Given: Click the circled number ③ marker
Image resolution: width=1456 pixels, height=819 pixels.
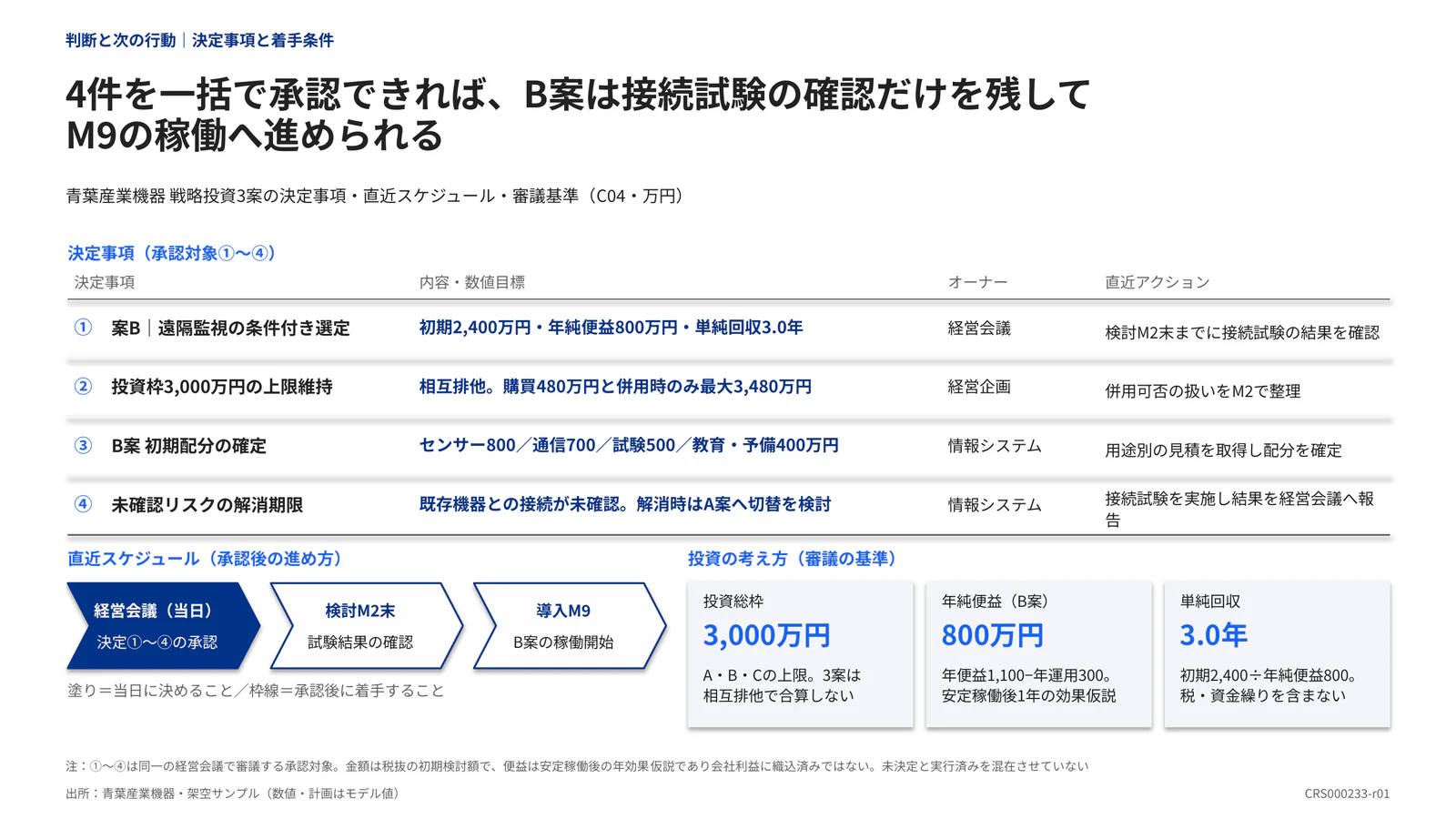Looking at the screenshot, I should click(83, 446).
